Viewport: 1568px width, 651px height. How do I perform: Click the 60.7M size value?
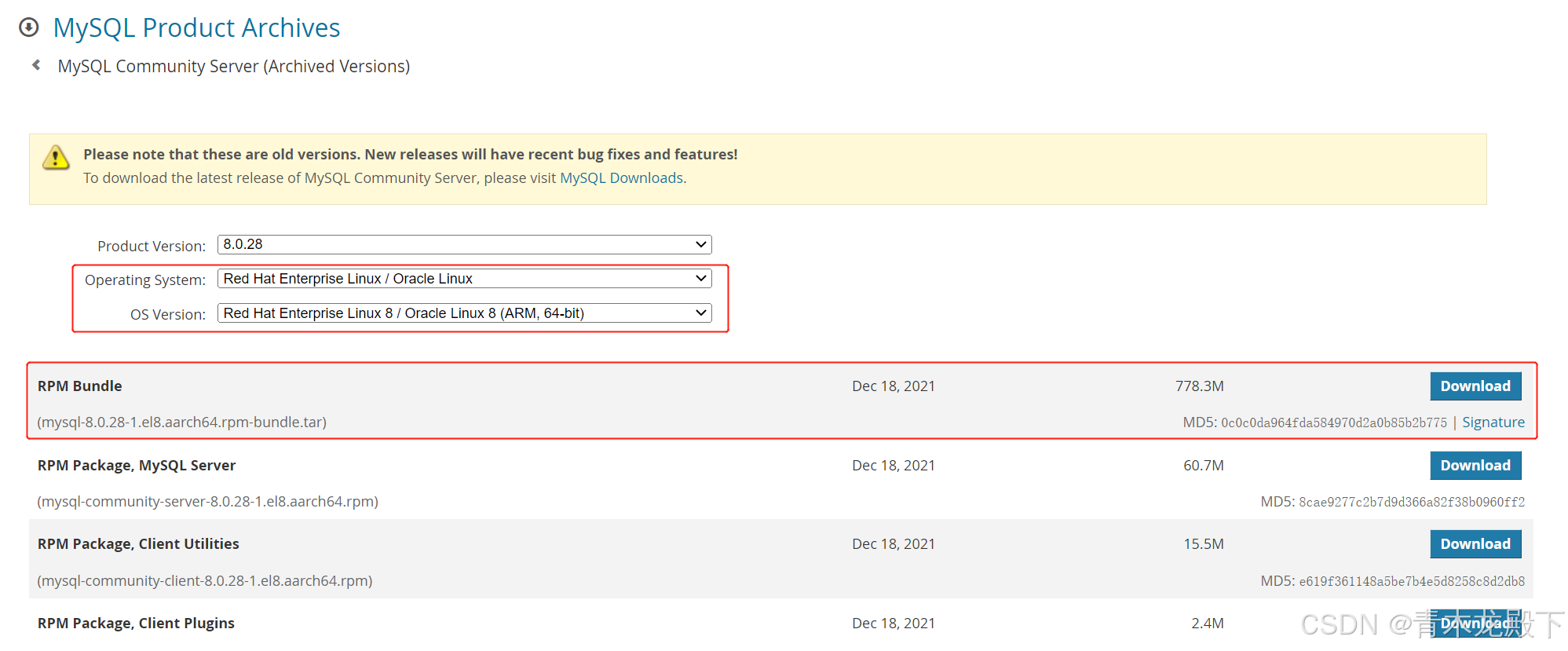1204,466
